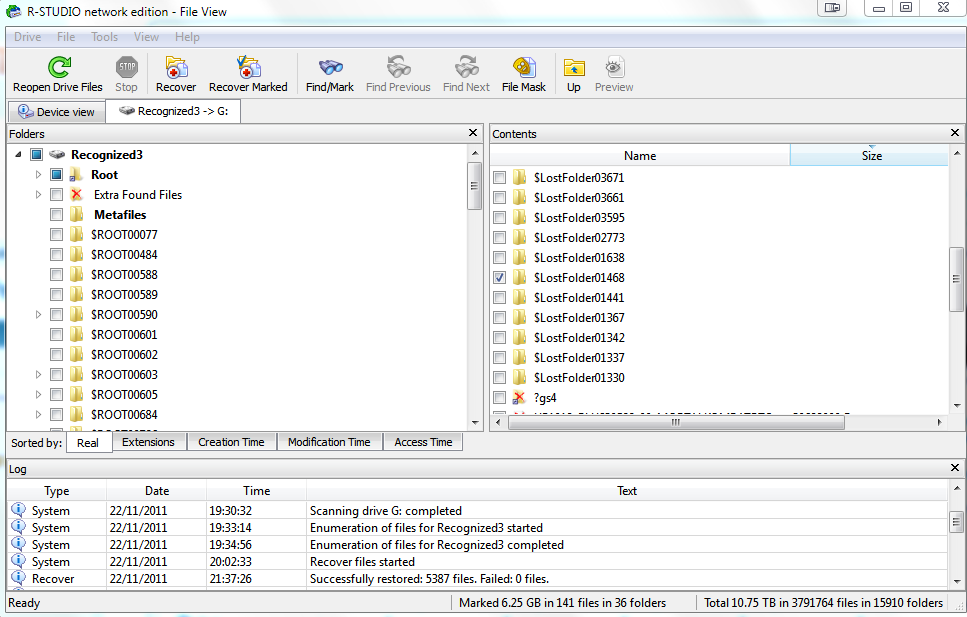Screen dimensions: 967x617
Task: Check the $ROOT00484 checkbox
Action: tap(56, 254)
